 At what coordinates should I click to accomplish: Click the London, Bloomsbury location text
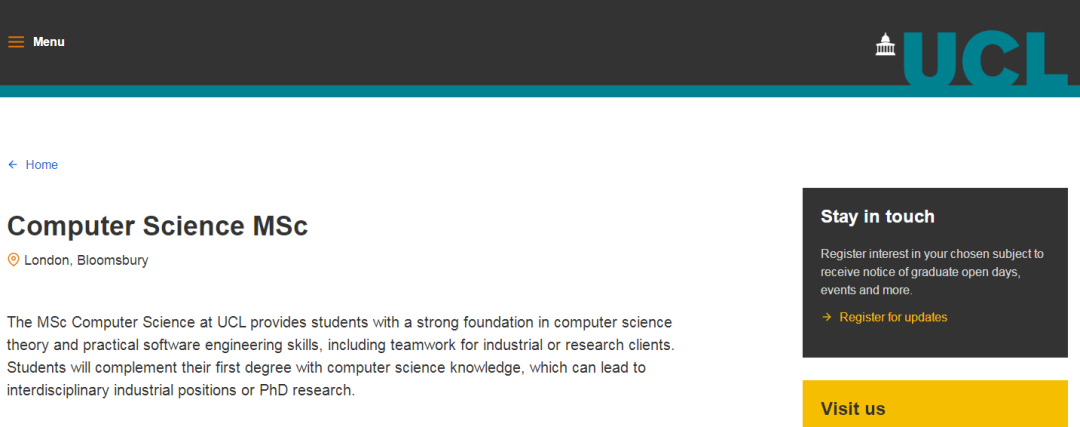[x=86, y=260]
